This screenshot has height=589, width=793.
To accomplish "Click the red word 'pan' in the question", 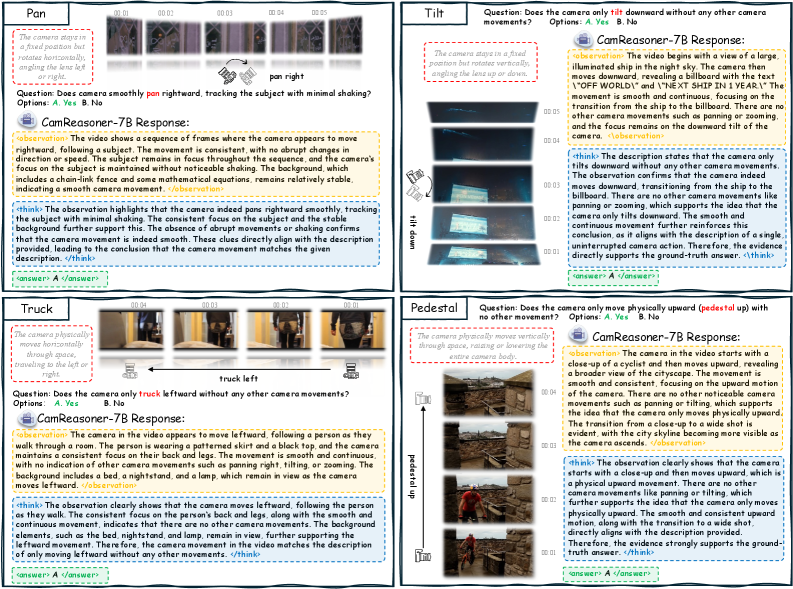I will tap(153, 93).
